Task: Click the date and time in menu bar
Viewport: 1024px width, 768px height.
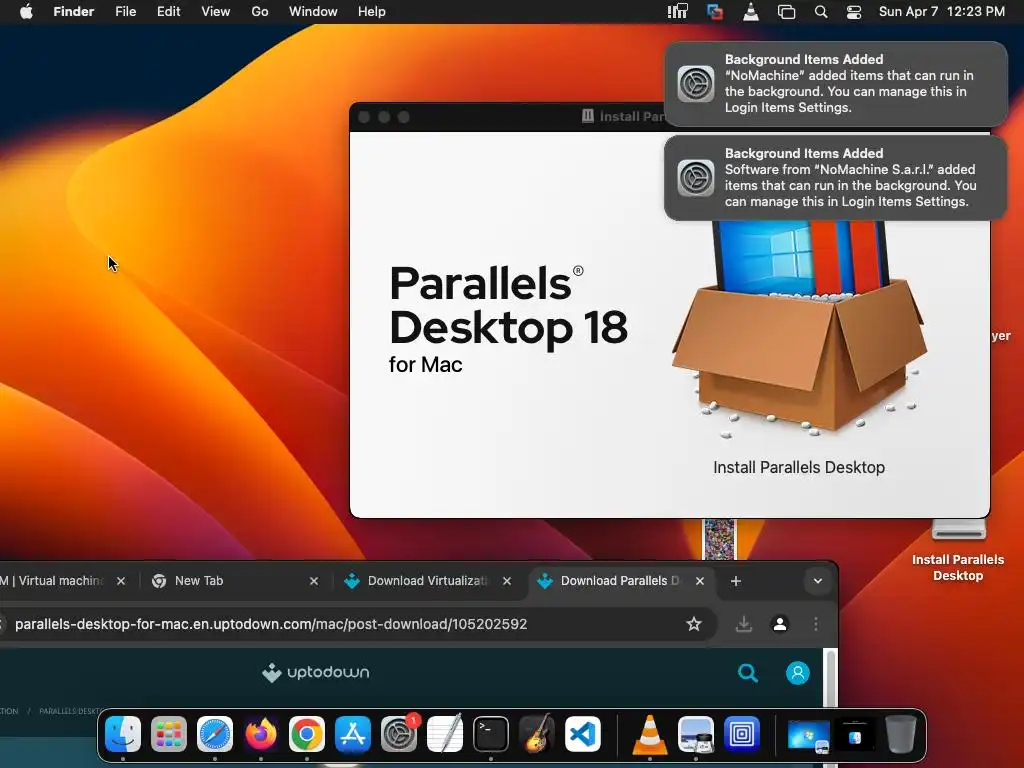Action: pyautogui.click(x=941, y=12)
